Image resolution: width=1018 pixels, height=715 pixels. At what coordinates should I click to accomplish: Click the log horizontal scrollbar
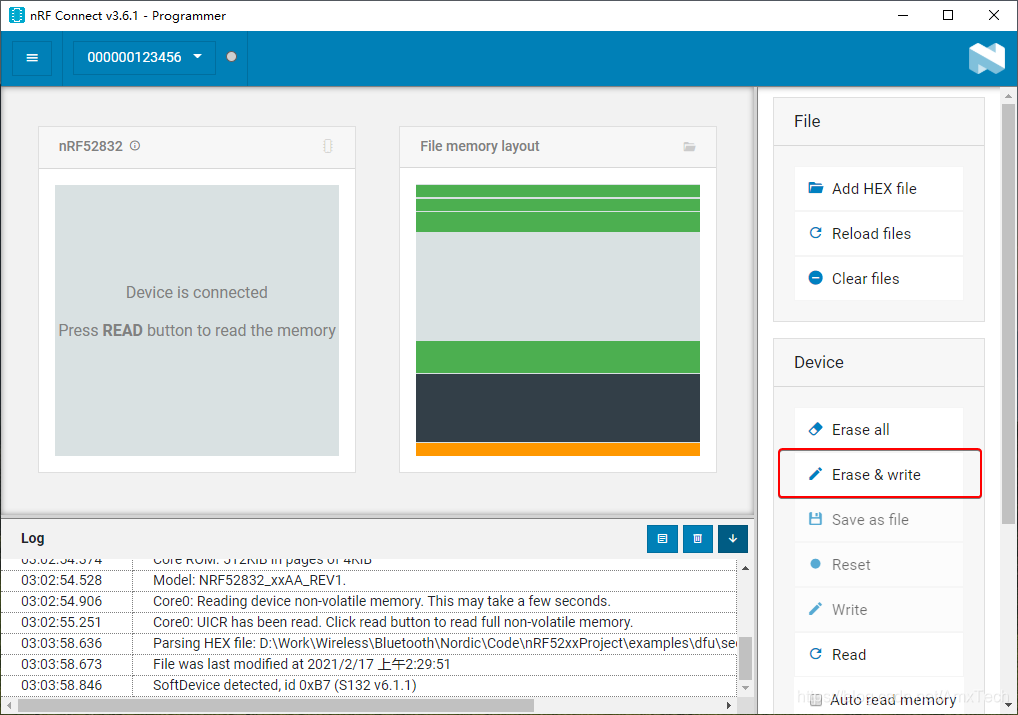(276, 705)
